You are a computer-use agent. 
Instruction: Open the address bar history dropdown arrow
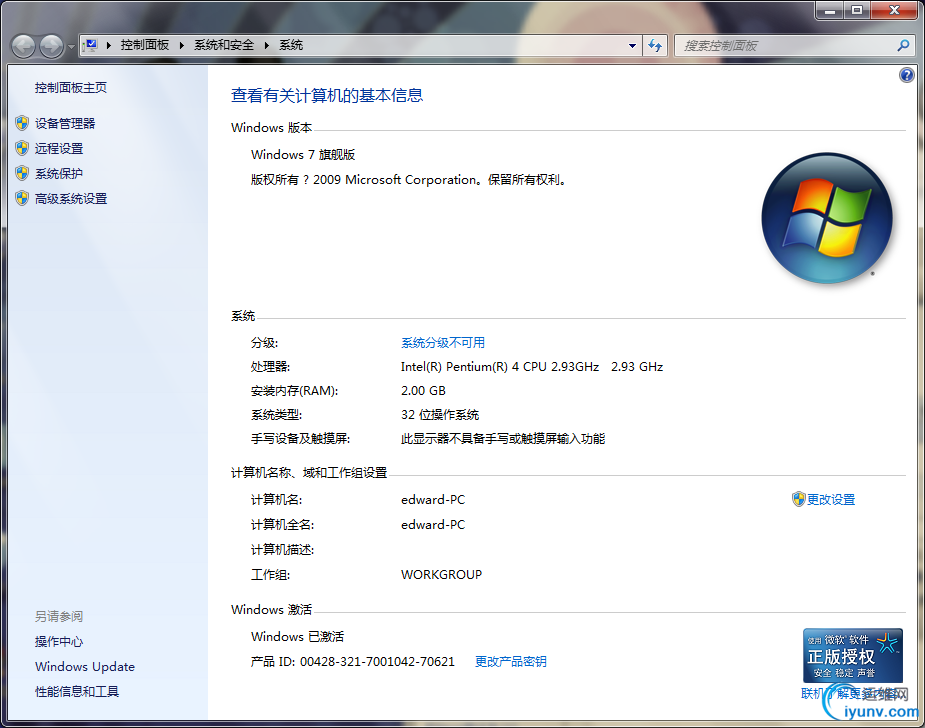pos(632,45)
